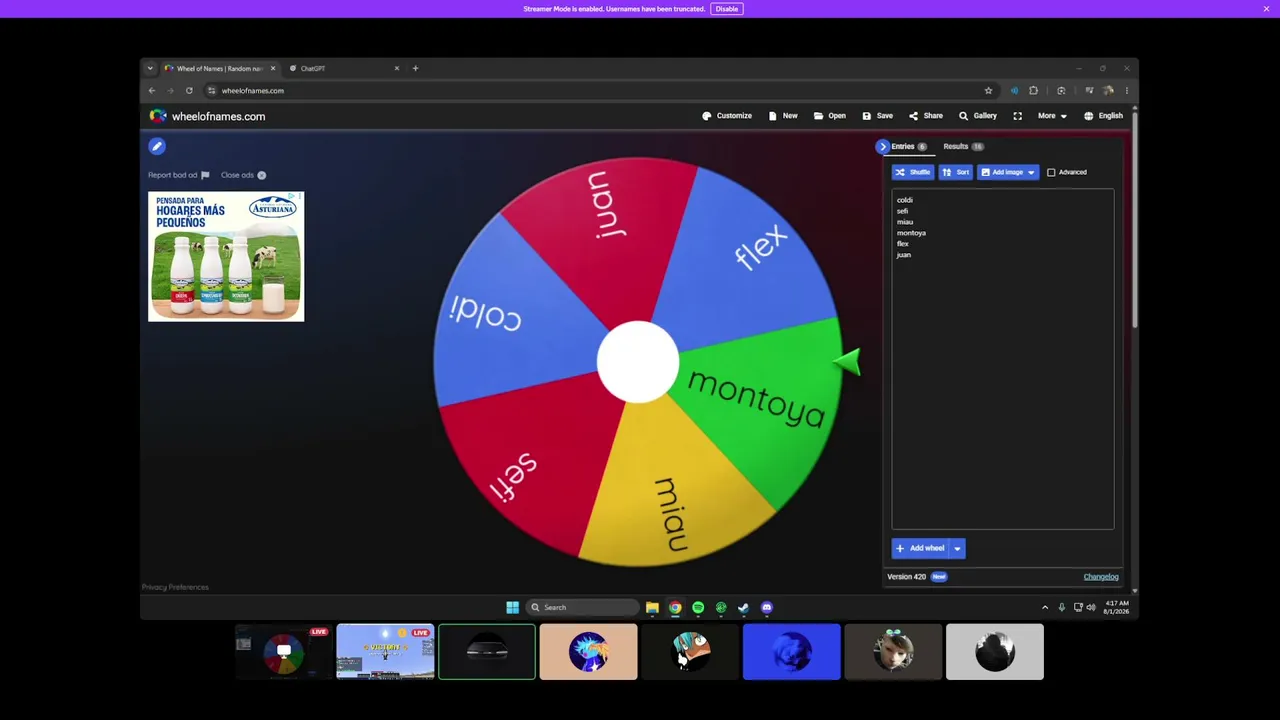Enter fullscreen mode on the wheel

tap(1018, 116)
